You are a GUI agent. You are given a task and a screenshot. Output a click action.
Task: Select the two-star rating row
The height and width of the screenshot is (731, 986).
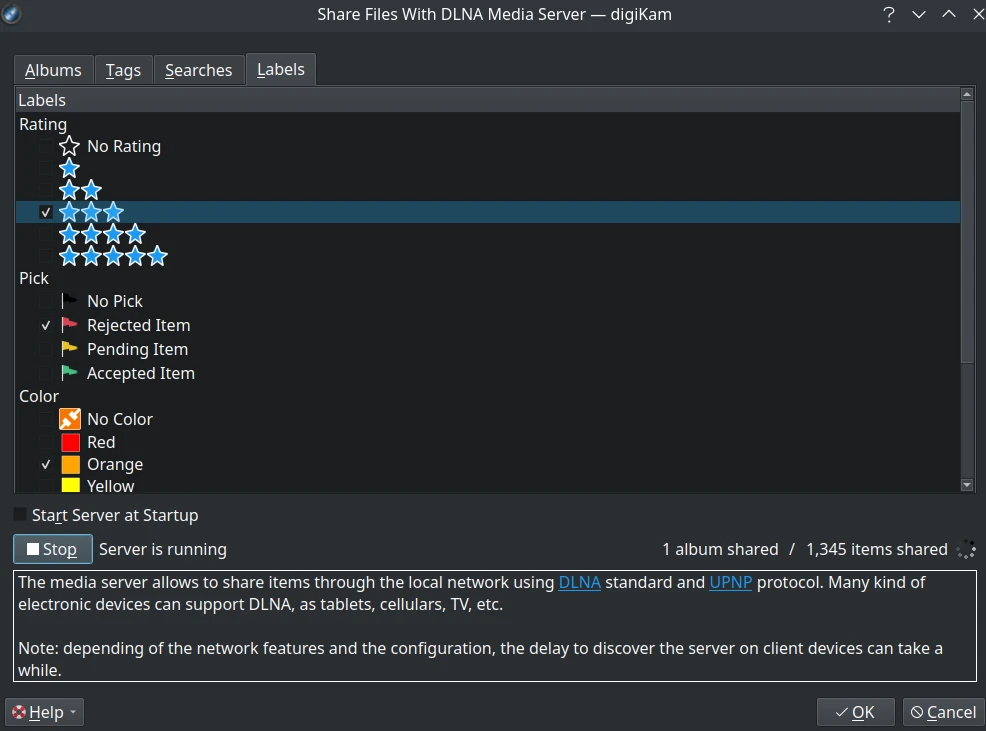click(x=488, y=190)
